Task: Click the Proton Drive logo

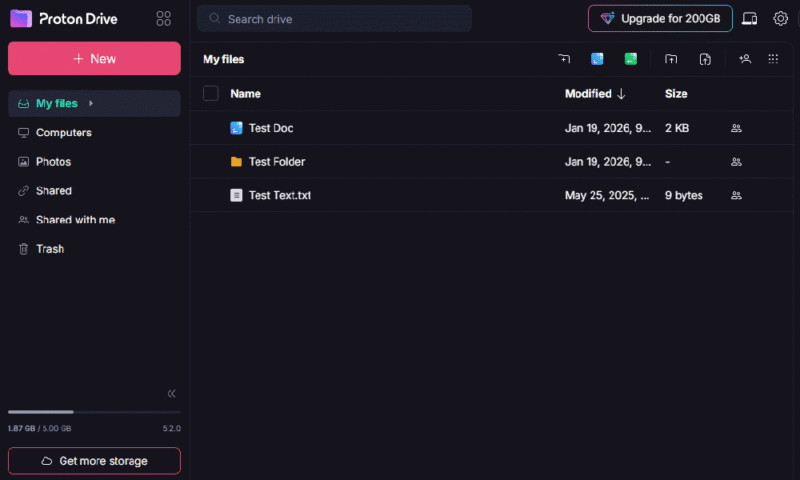Action: [x=64, y=19]
